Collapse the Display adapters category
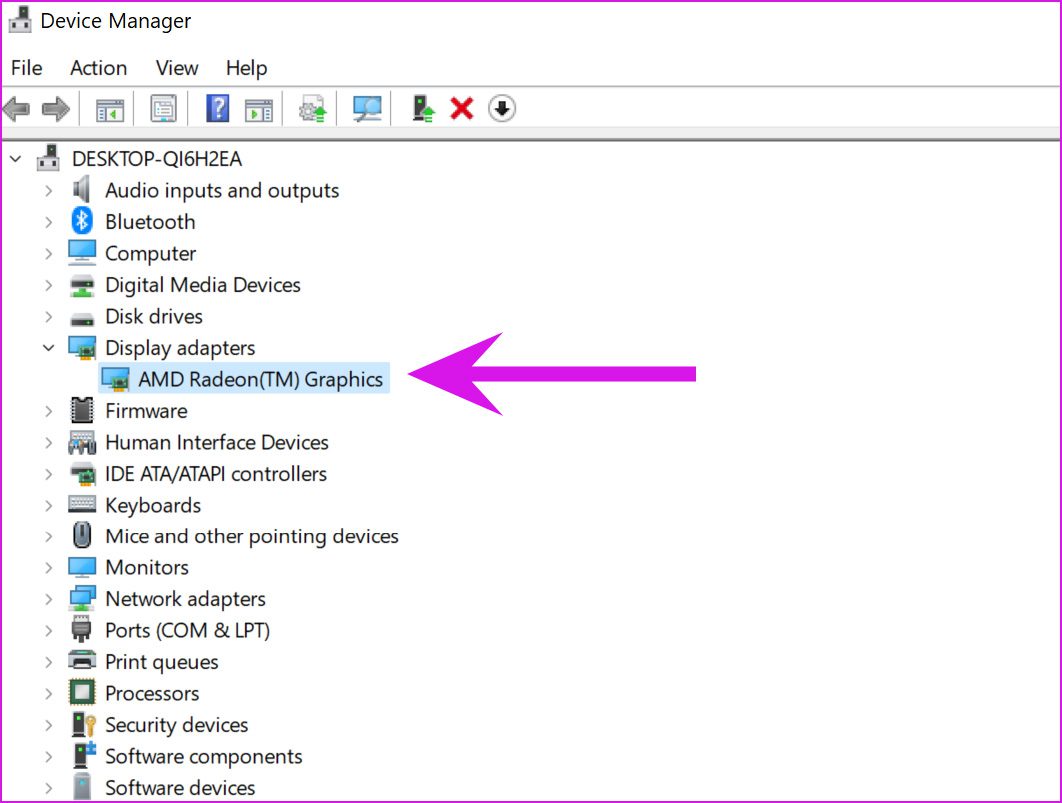This screenshot has width=1062, height=803. (48, 347)
